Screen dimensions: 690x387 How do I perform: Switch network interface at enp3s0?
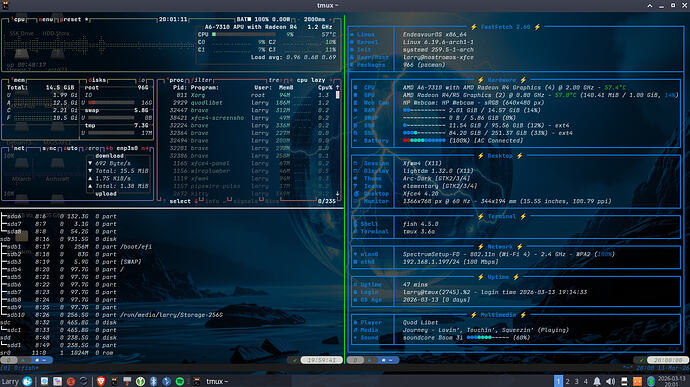[x=128, y=148]
